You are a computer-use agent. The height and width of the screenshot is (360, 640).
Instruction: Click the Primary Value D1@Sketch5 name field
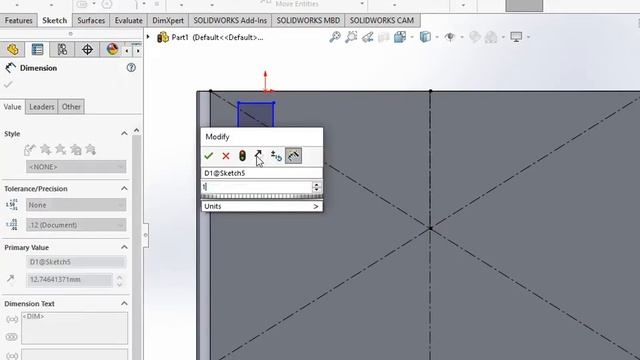tap(76, 262)
